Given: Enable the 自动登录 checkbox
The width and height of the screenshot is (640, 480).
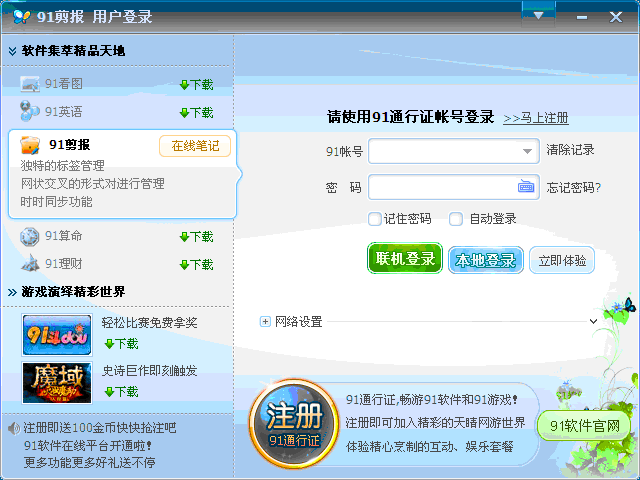Looking at the screenshot, I should (456, 219).
